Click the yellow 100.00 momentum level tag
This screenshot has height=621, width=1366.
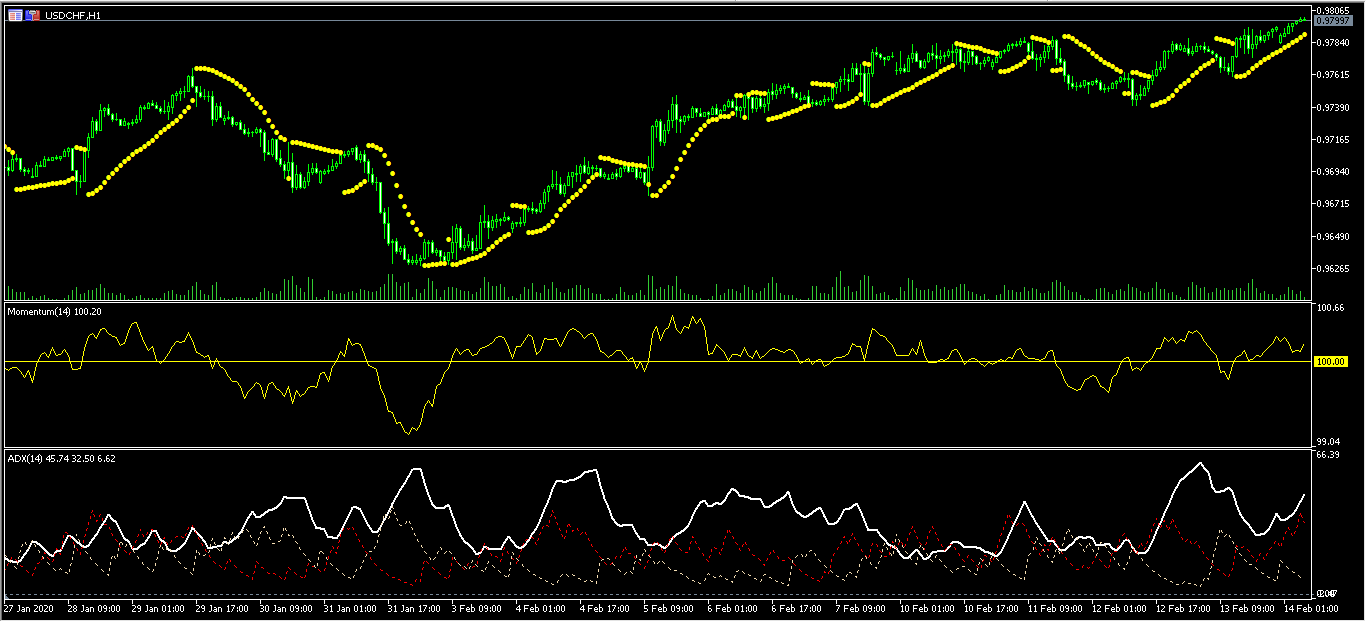pyautogui.click(x=1330, y=362)
